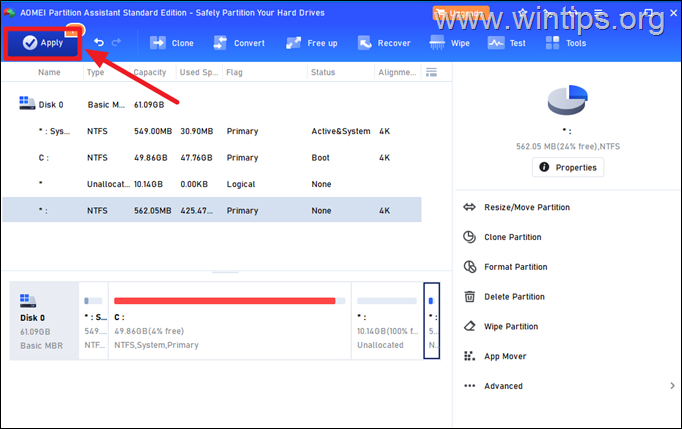Open the Tools menu
682x429 pixels.
(566, 43)
